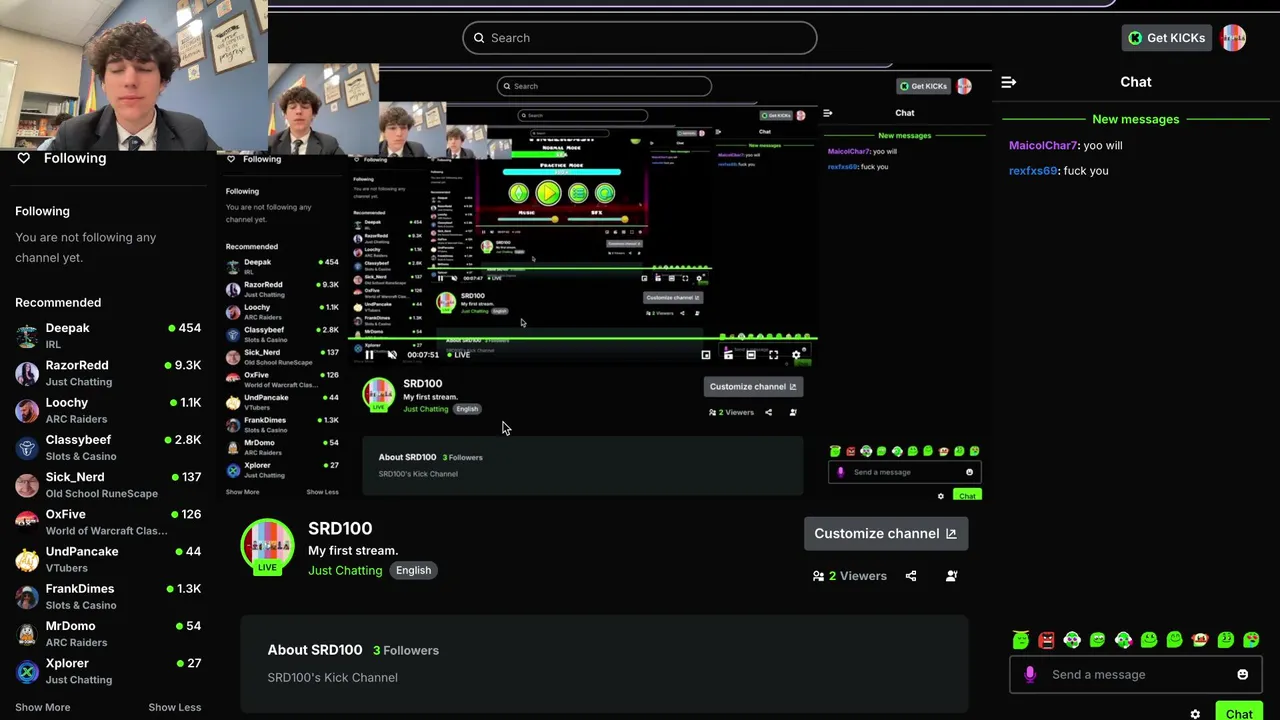
Task: Click the English language tag
Action: [x=413, y=570]
